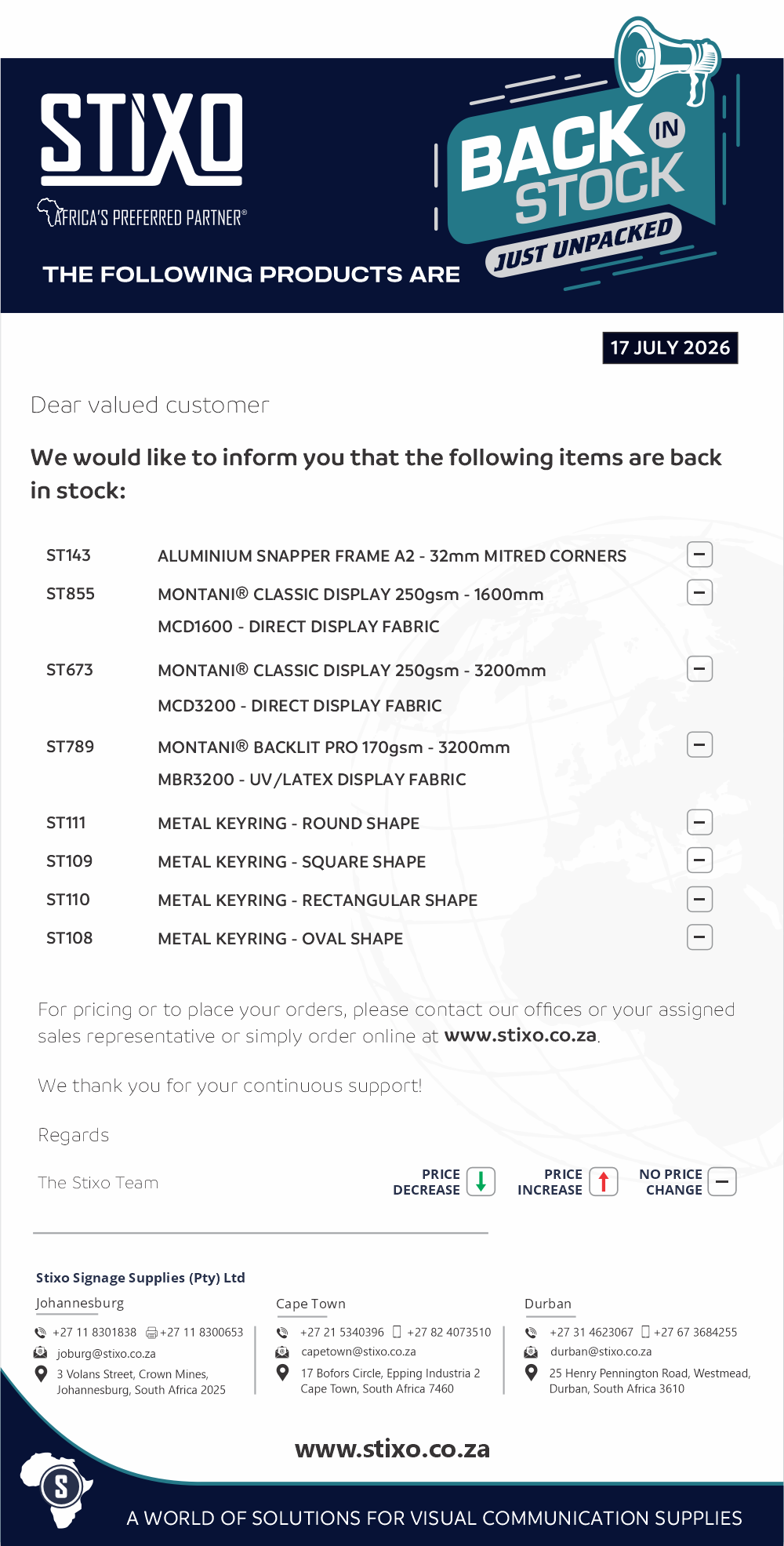Click the Durban phone icon
Viewport: 784px width, 1546px height.
[x=531, y=1332]
